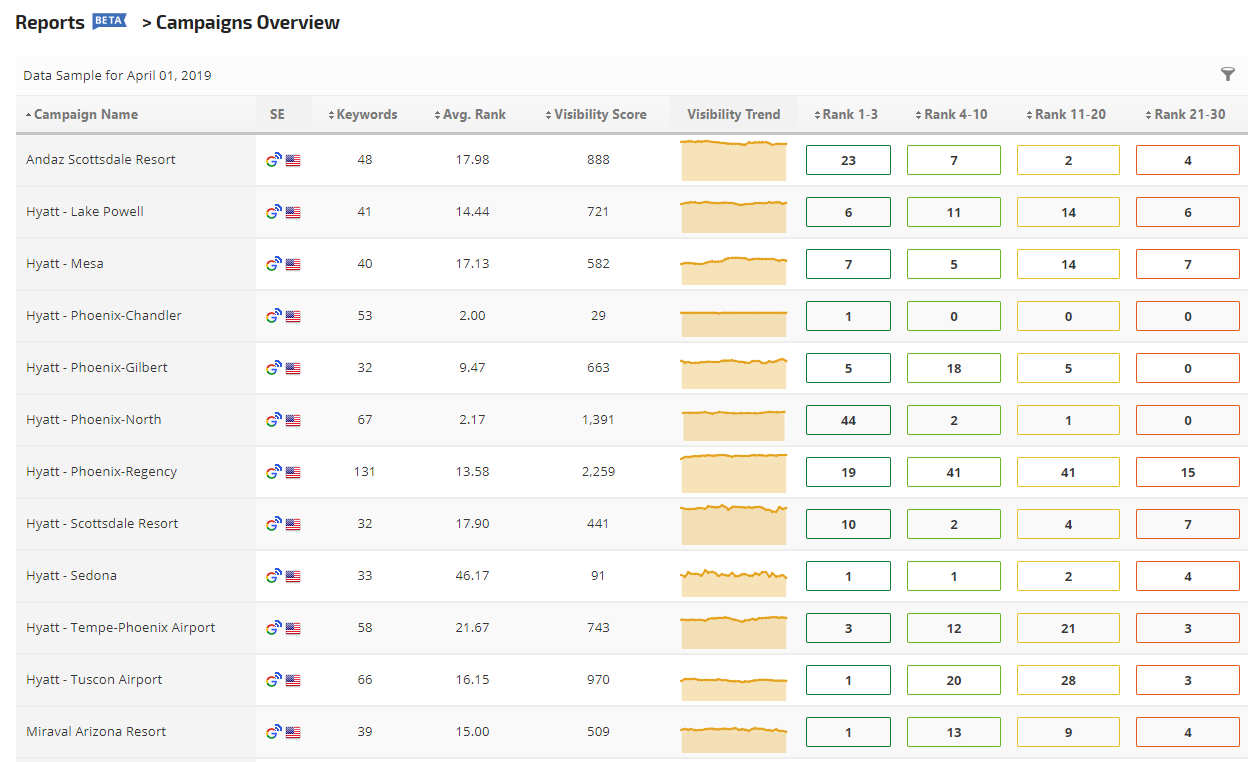Image resolution: width=1252 pixels, height=762 pixels.
Task: Click Reports breadcrumb title
Action: click(50, 22)
